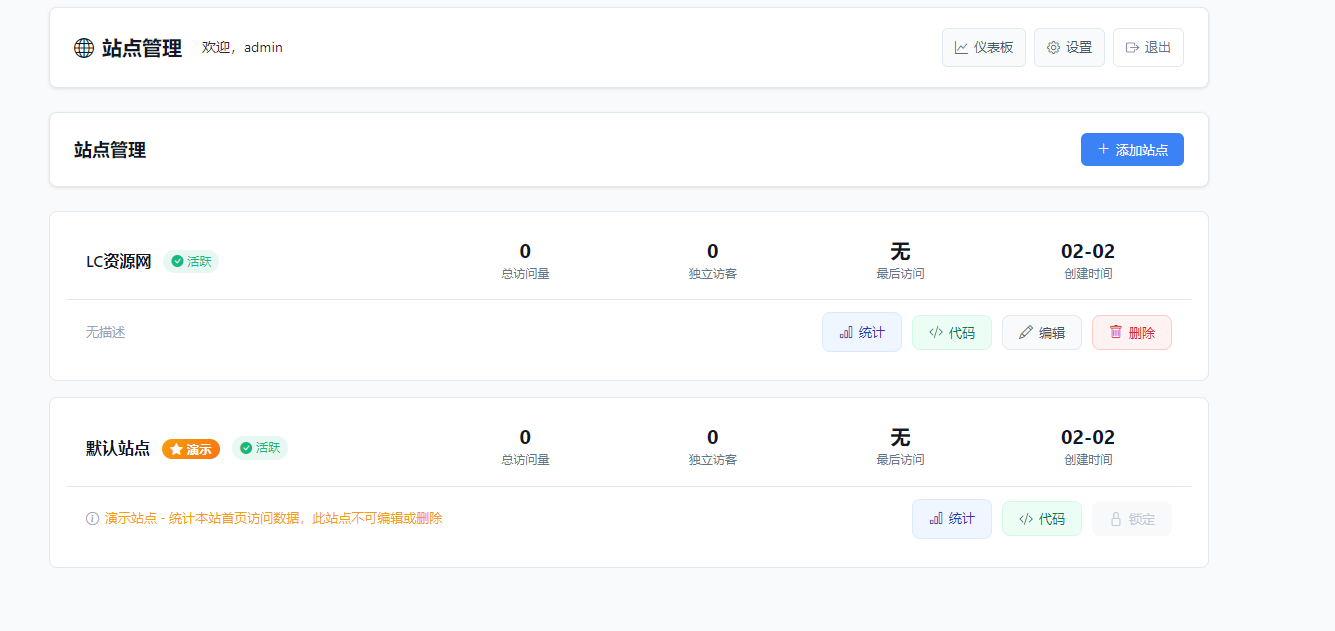
Task: Click the globe icon beside 站点管理 header
Action: click(x=84, y=48)
